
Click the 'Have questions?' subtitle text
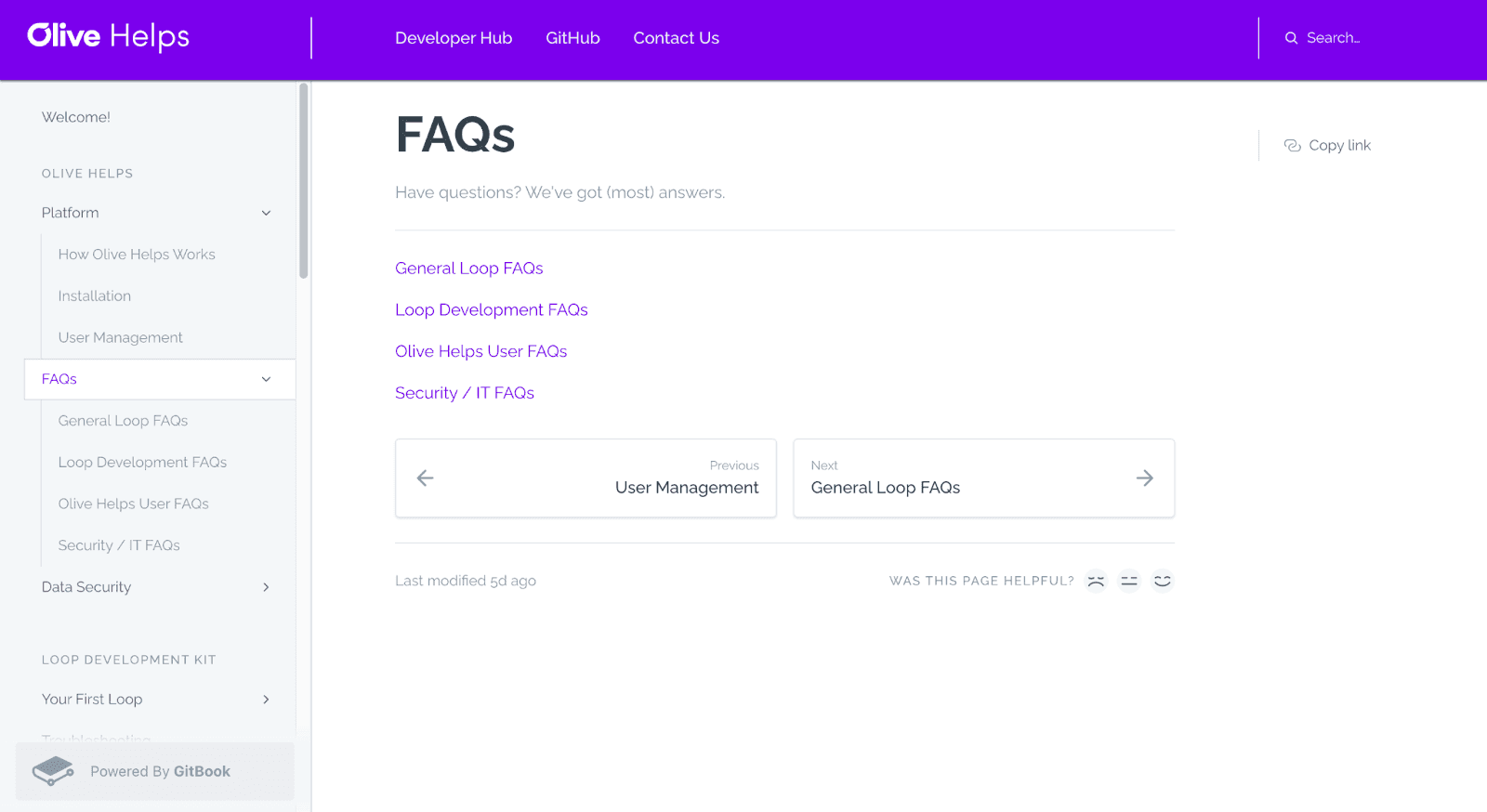(x=560, y=193)
